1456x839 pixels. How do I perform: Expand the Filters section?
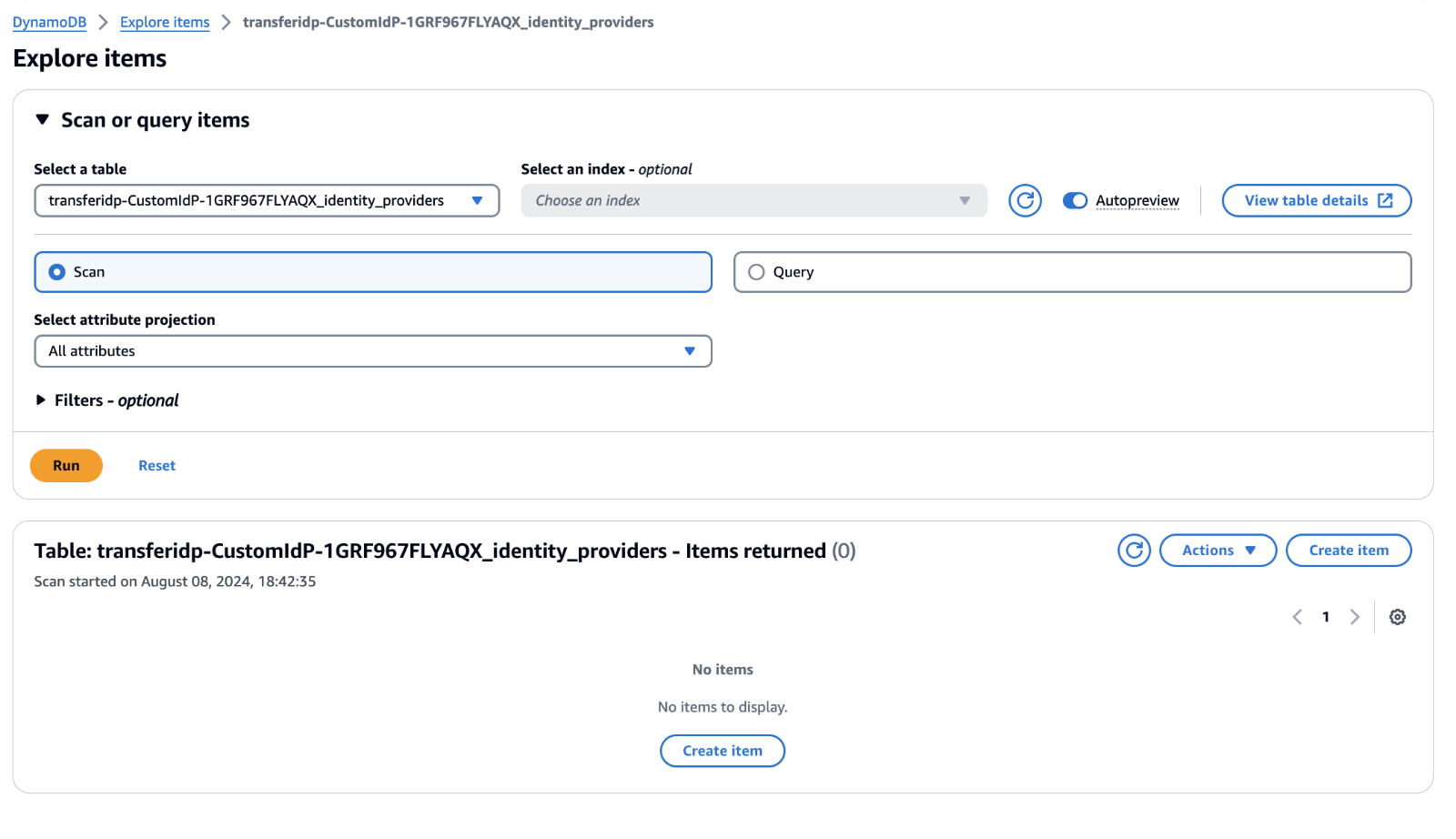[40, 399]
